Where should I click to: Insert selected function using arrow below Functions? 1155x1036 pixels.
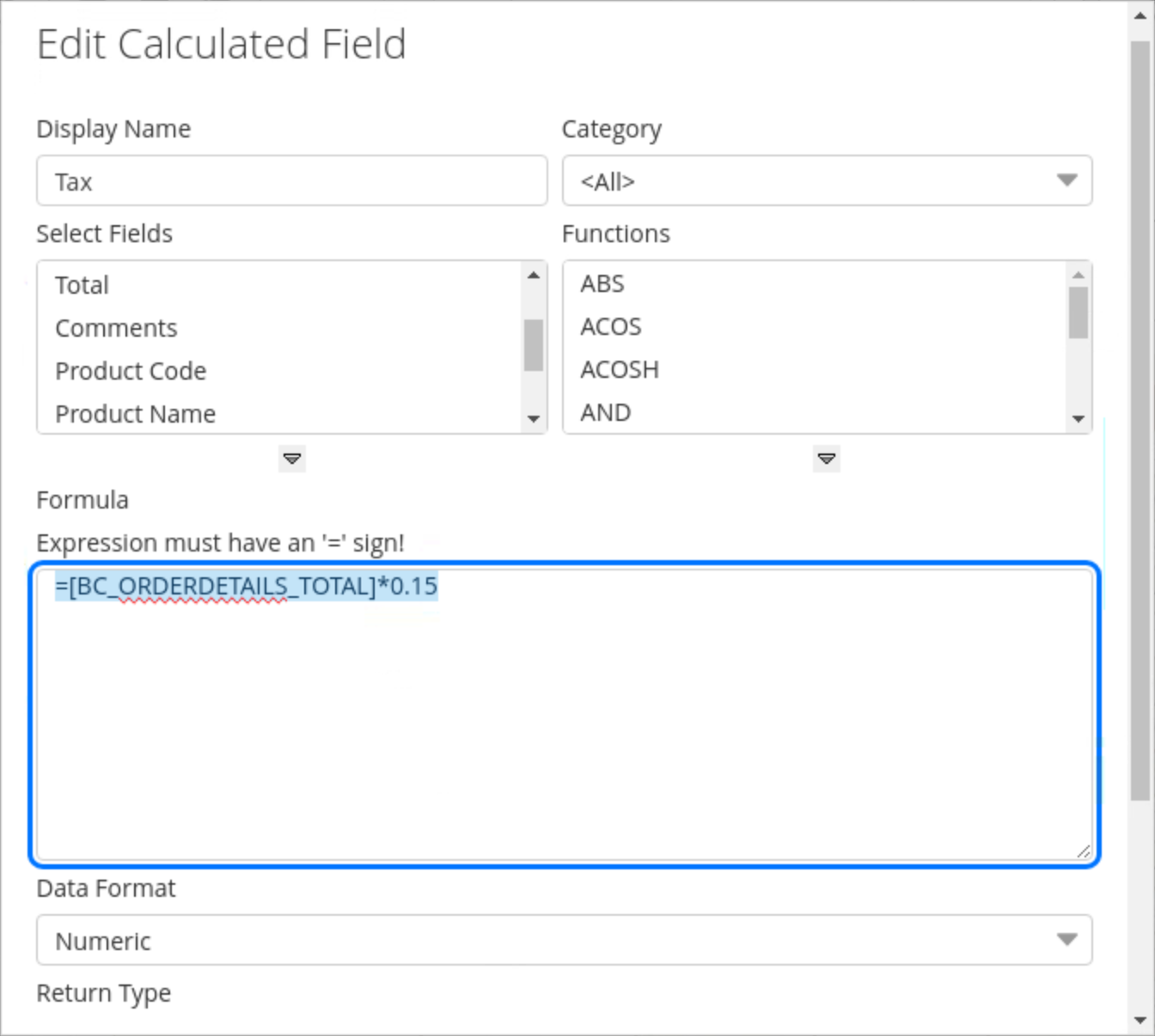827,459
